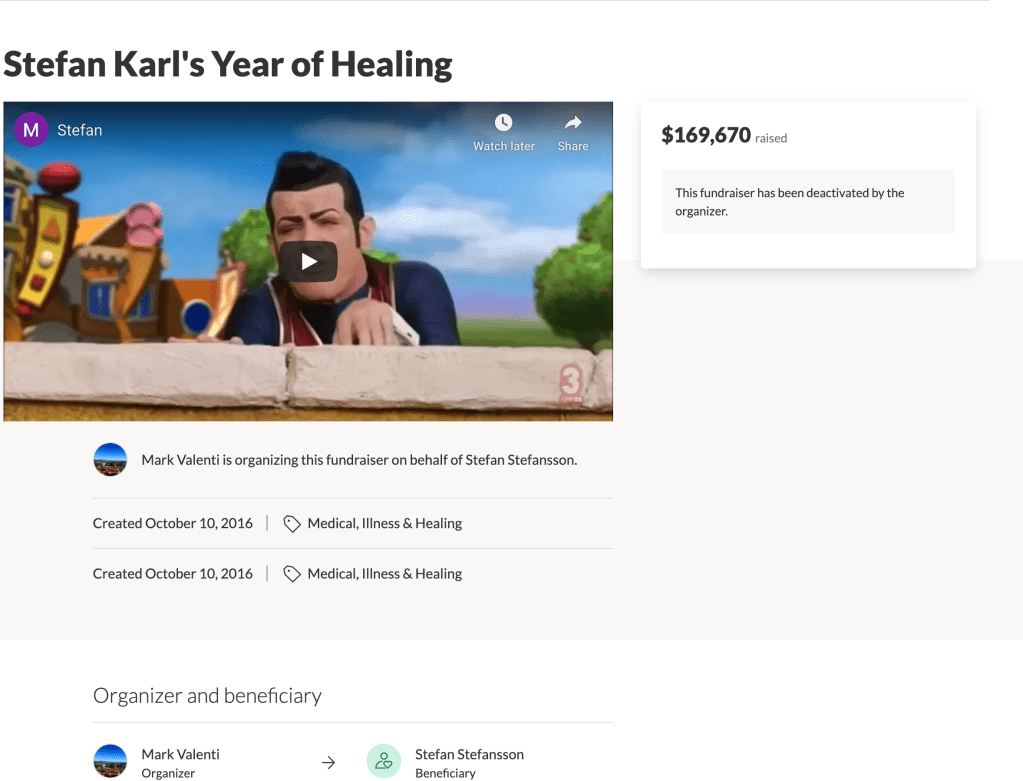
Task: Click the first category tag icon
Action: pyautogui.click(x=292, y=523)
